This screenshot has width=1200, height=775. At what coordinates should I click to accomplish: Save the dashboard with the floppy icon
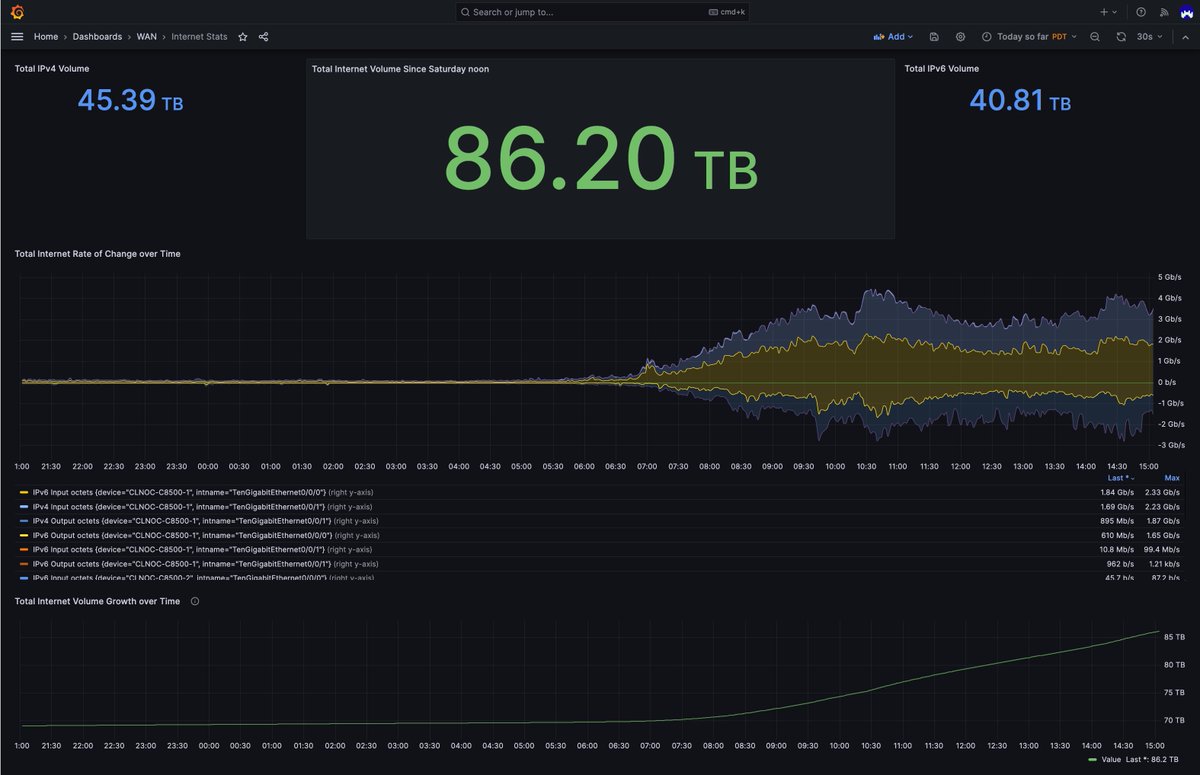(x=934, y=36)
